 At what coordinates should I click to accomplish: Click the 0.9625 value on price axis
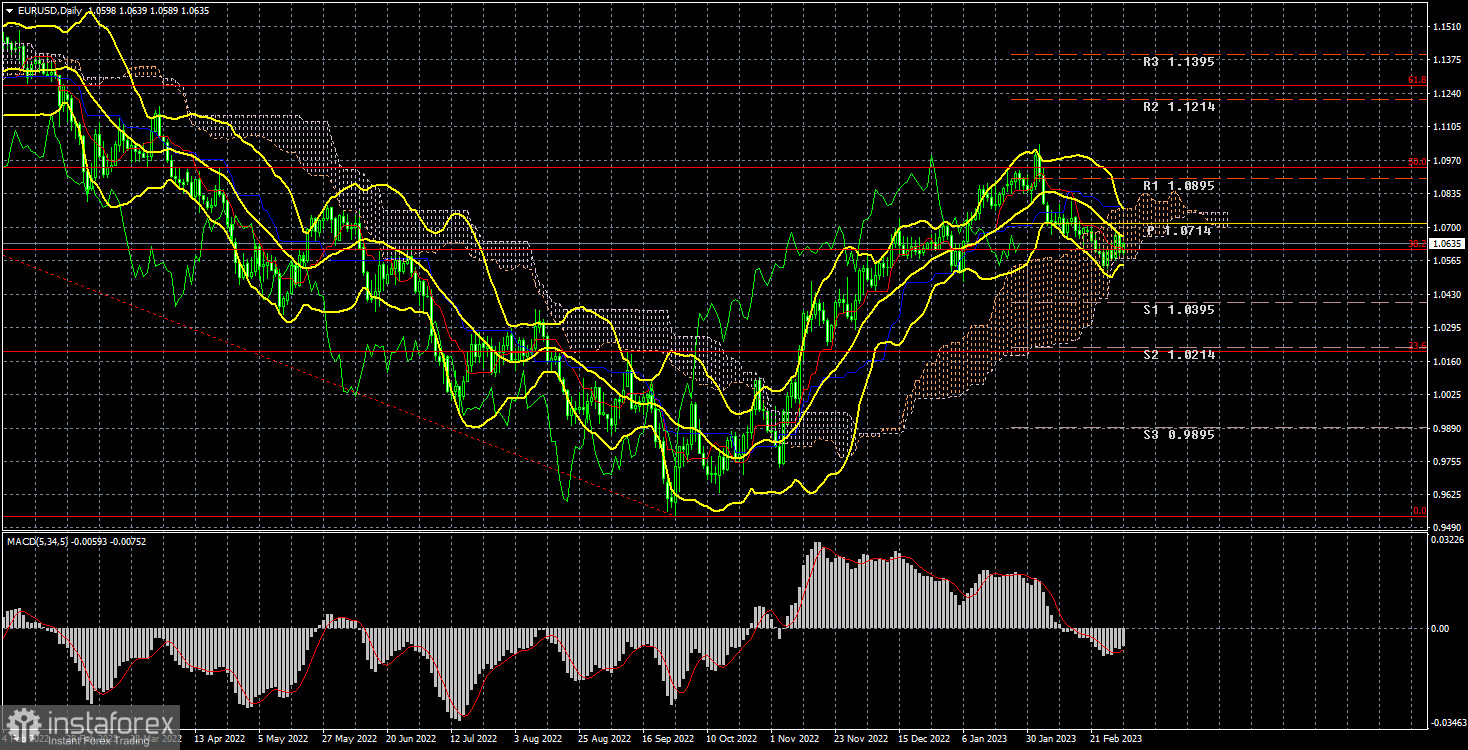tap(1446, 495)
